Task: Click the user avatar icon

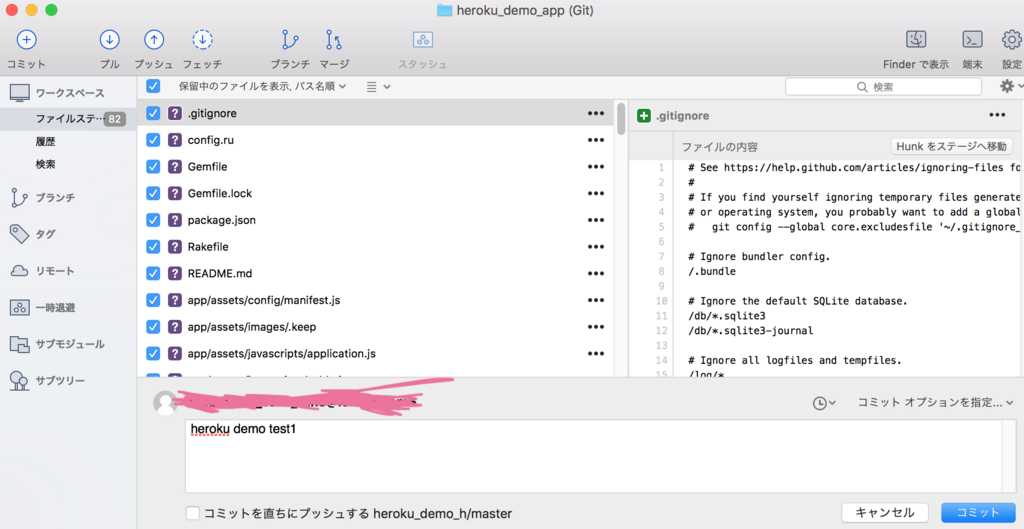Action: tap(165, 403)
